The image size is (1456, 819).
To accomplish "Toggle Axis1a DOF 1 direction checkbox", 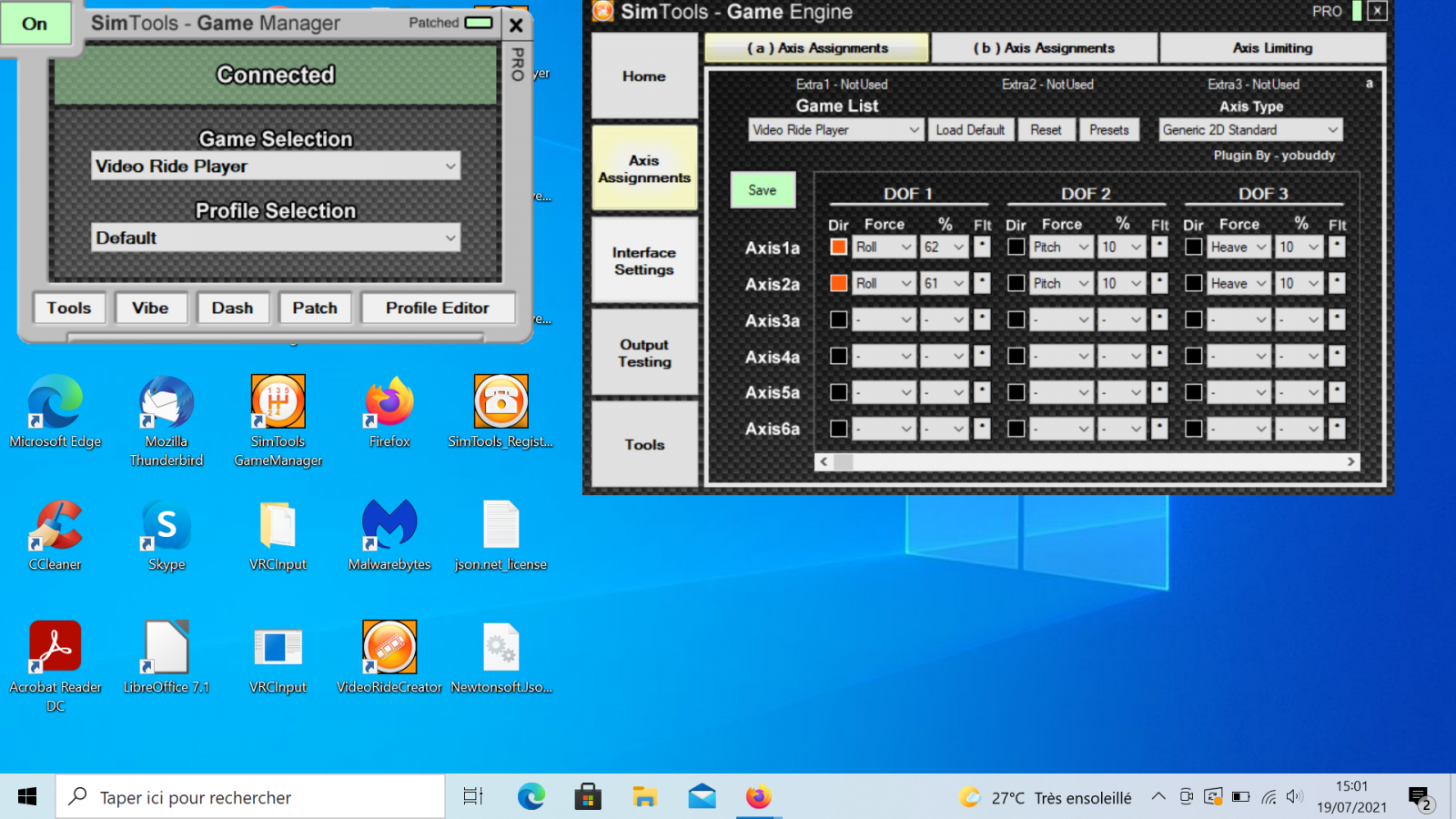I will pos(839,247).
